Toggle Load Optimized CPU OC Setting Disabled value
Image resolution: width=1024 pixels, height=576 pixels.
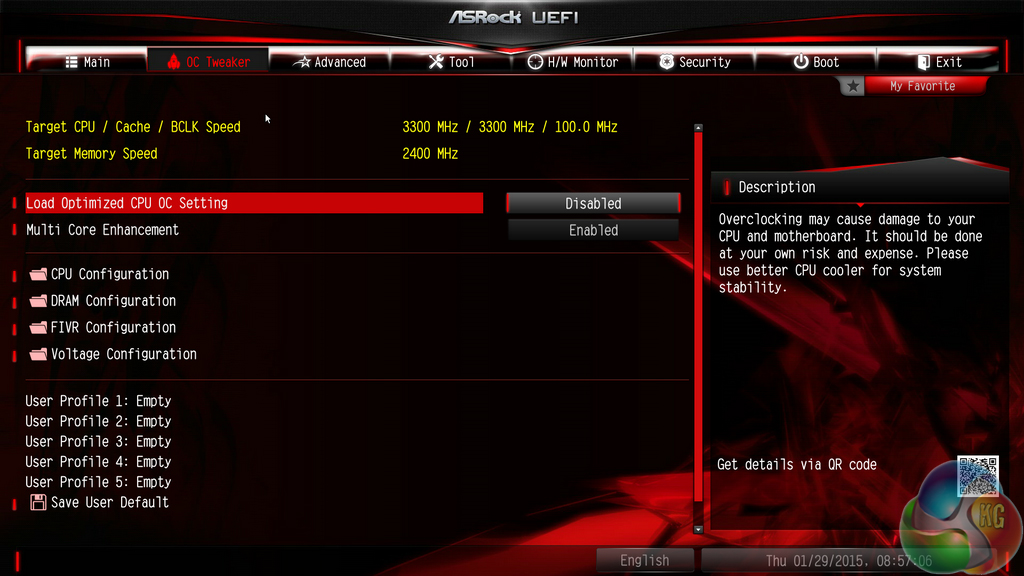tap(593, 203)
